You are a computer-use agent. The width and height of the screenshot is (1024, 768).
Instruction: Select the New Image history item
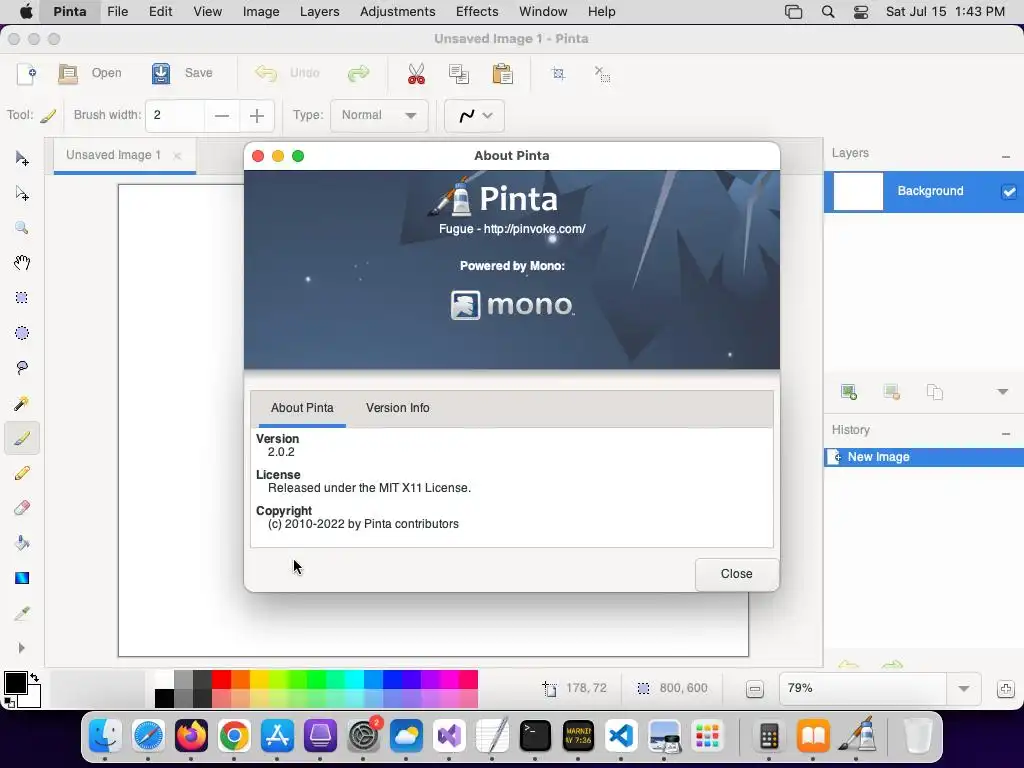click(923, 457)
